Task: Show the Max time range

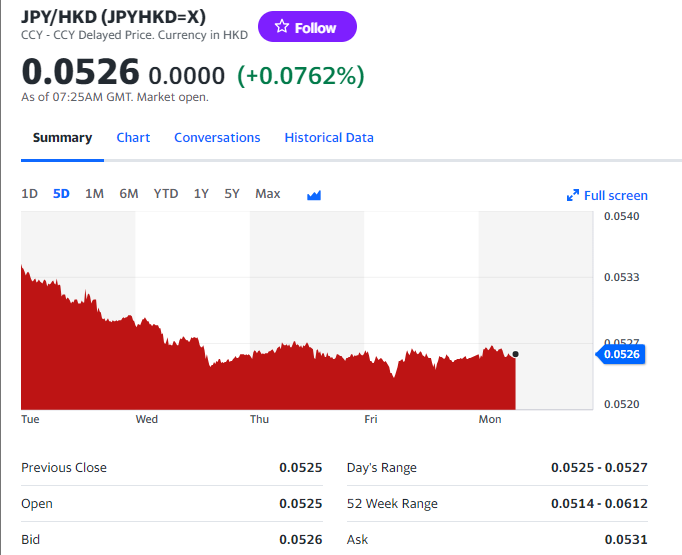Action: pyautogui.click(x=268, y=194)
